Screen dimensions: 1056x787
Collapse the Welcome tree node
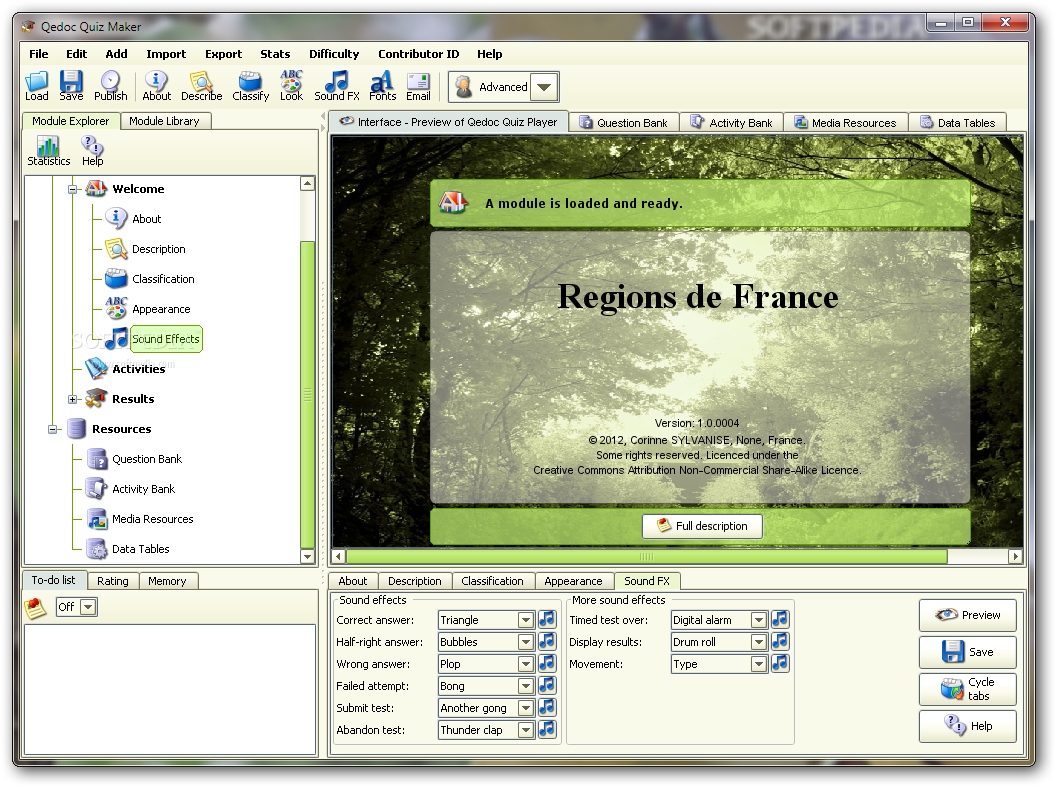click(73, 189)
